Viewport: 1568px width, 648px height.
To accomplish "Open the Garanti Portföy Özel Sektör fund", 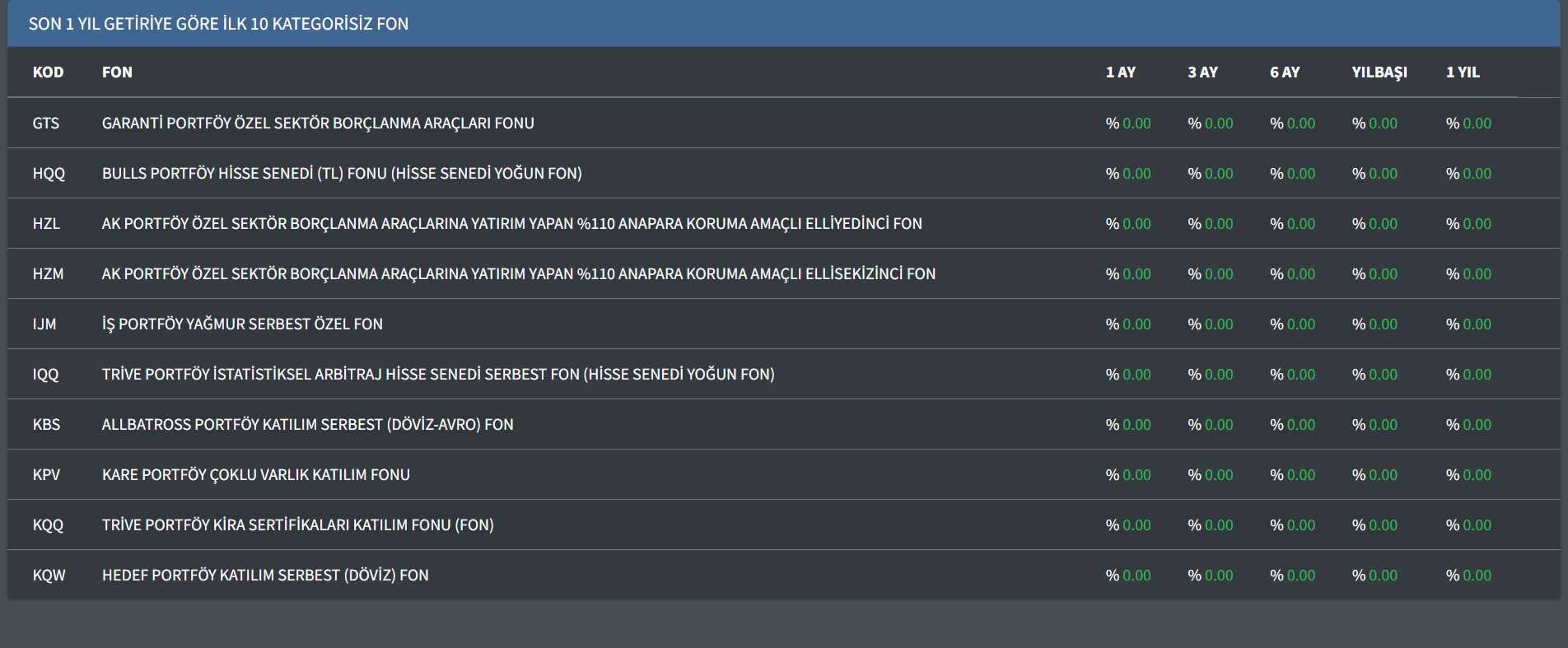I will [x=318, y=124].
